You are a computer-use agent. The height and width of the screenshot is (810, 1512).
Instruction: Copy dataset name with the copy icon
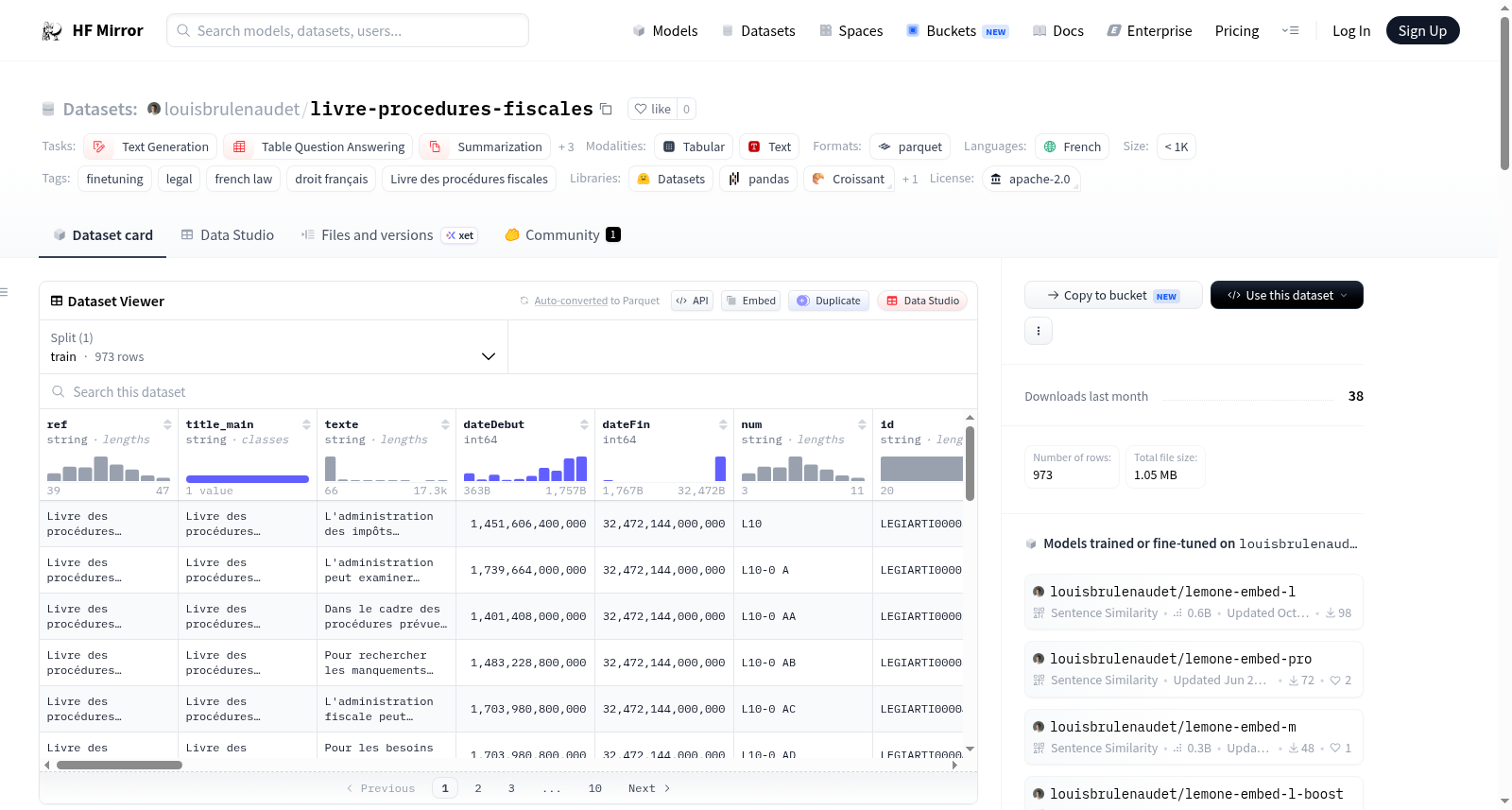click(x=607, y=110)
